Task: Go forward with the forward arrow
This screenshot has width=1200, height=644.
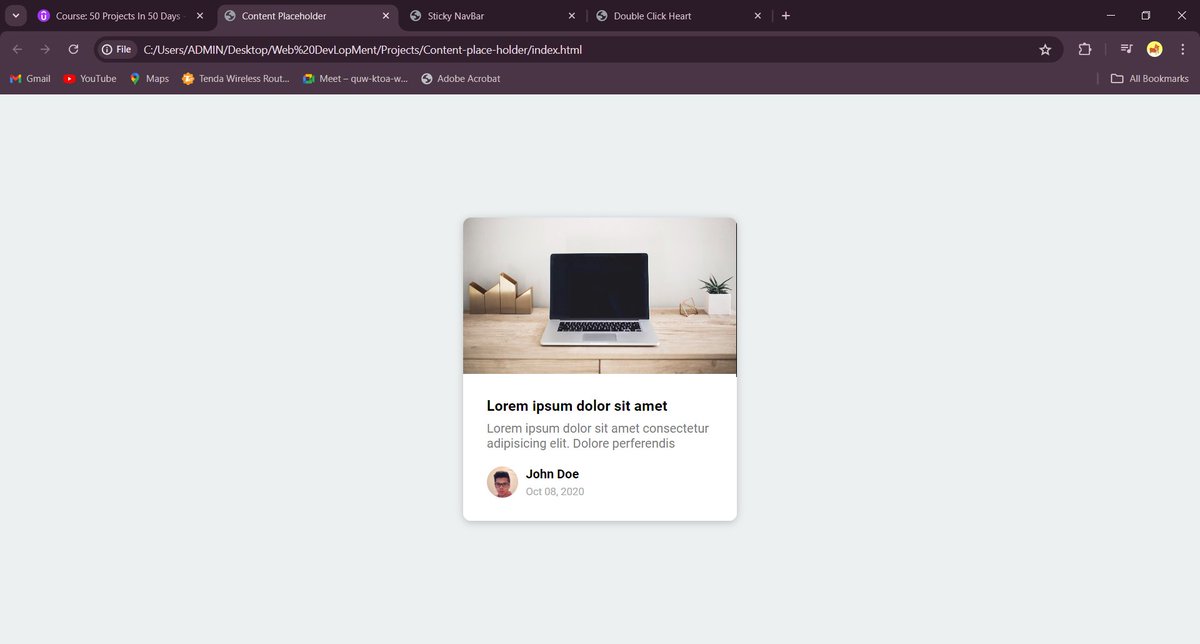Action: (45, 49)
